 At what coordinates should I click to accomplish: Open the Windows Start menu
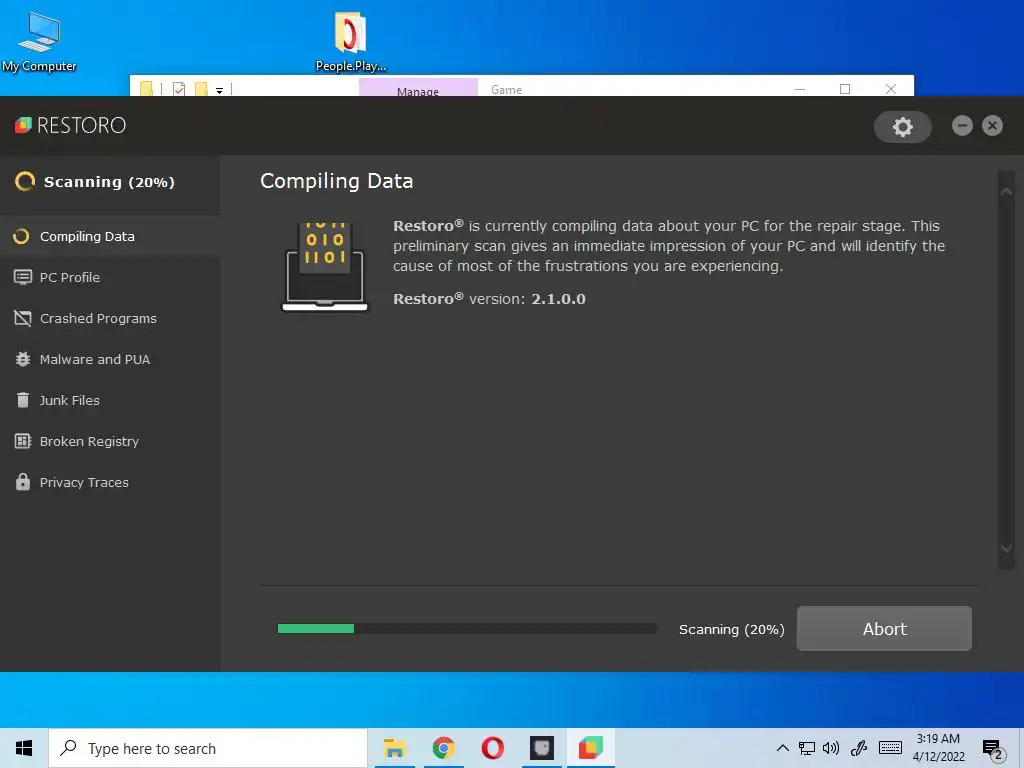24,748
